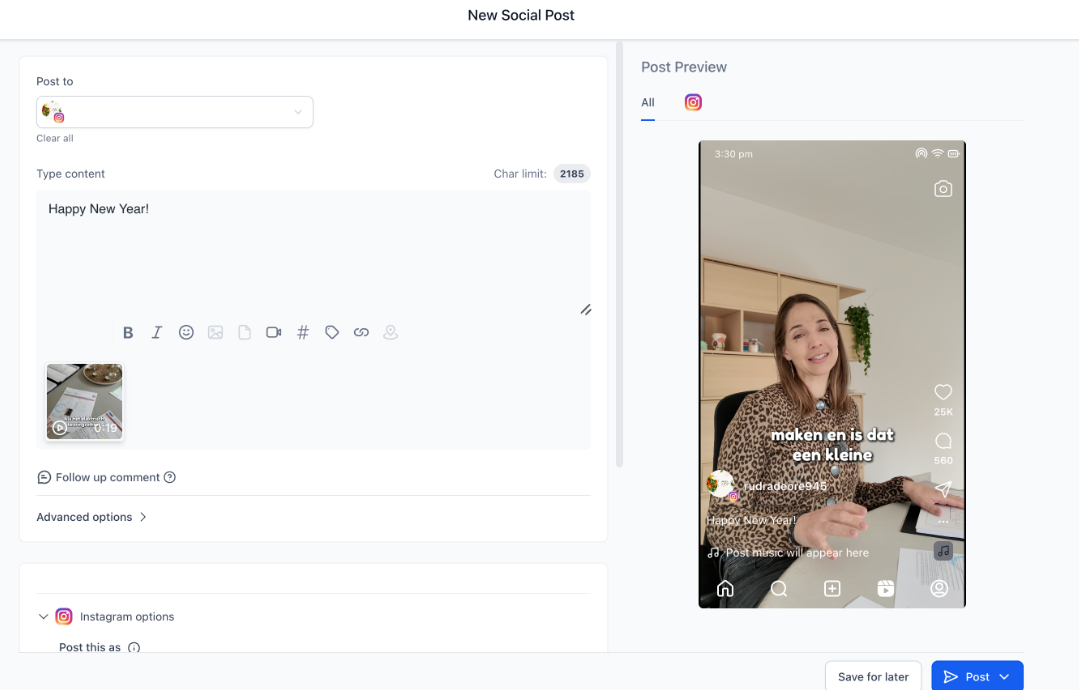This screenshot has height=690, width=1079.
Task: Click the Follow up comment help icon
Action: 170,477
